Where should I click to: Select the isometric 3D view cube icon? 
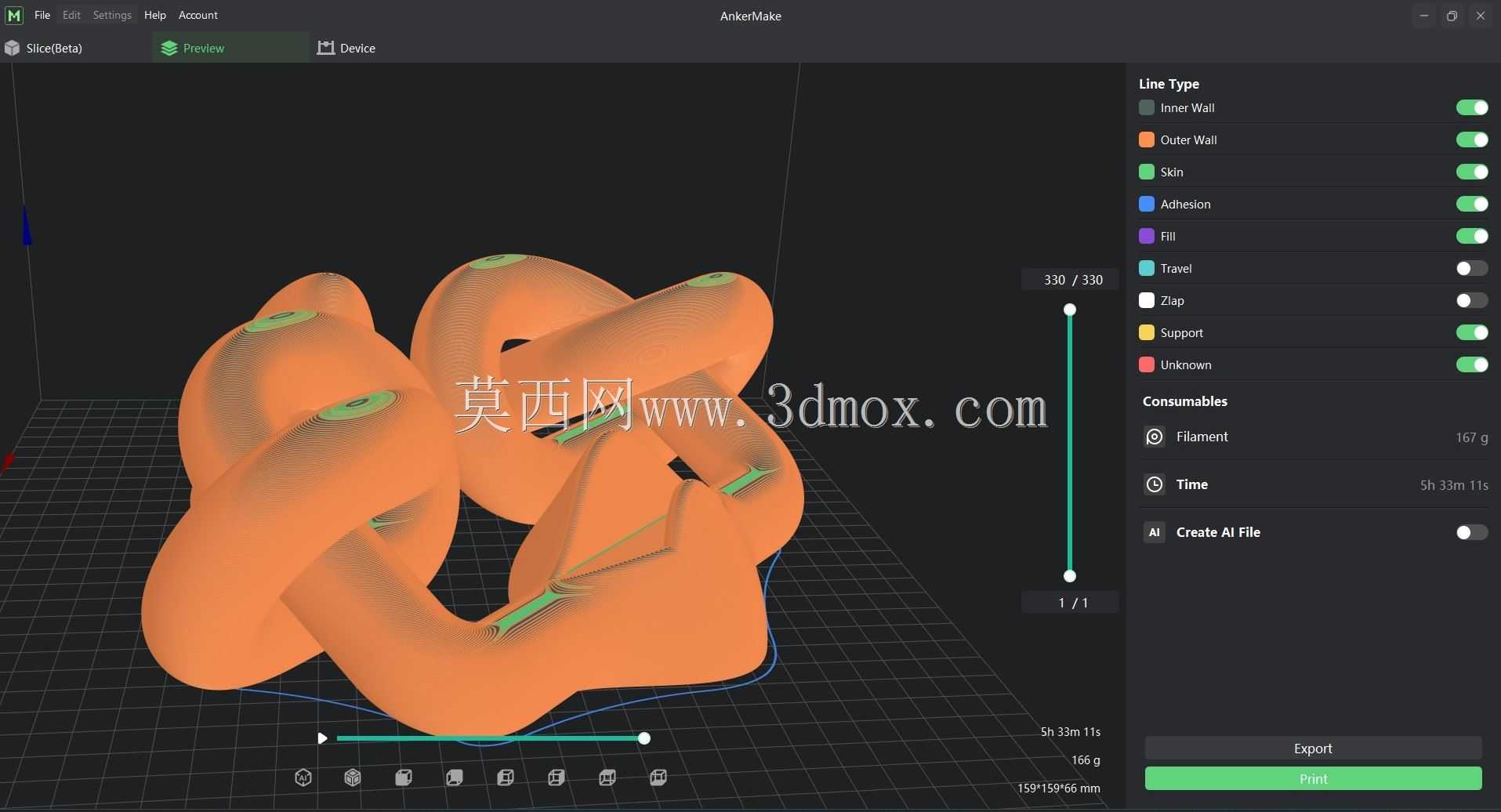pyautogui.click(x=353, y=778)
